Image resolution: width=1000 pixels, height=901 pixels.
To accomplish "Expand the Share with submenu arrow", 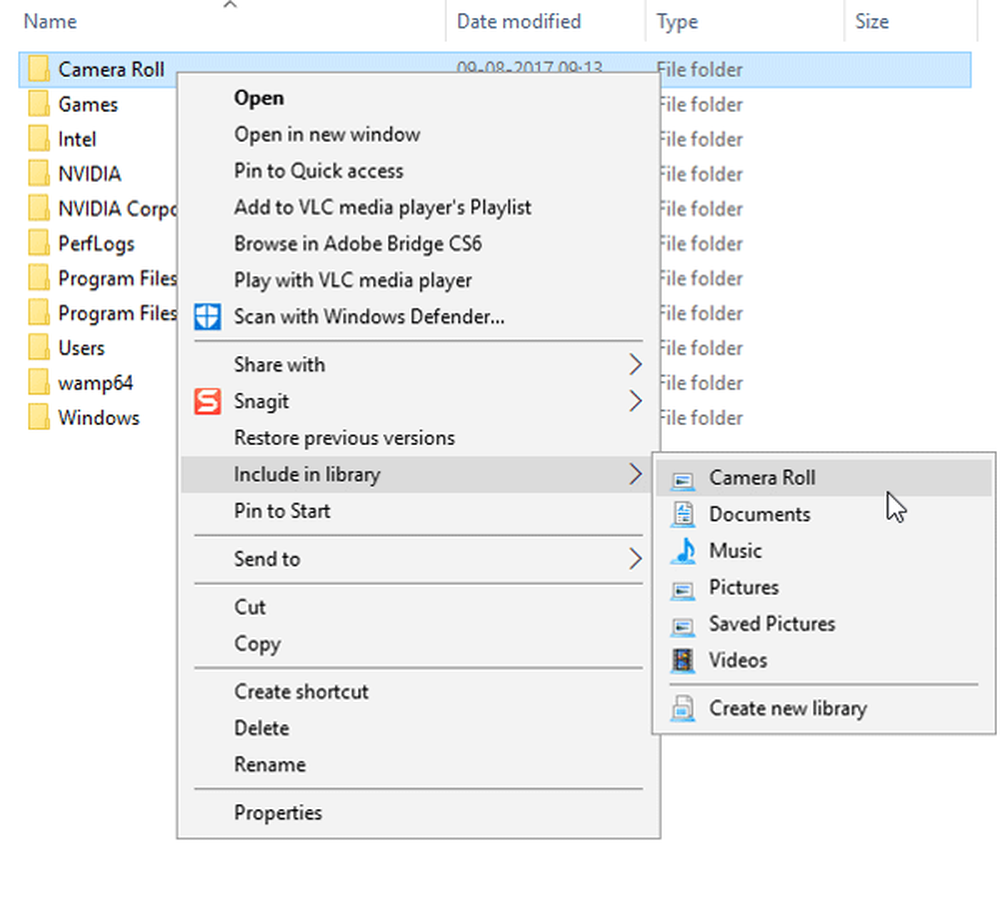I will 635,365.
